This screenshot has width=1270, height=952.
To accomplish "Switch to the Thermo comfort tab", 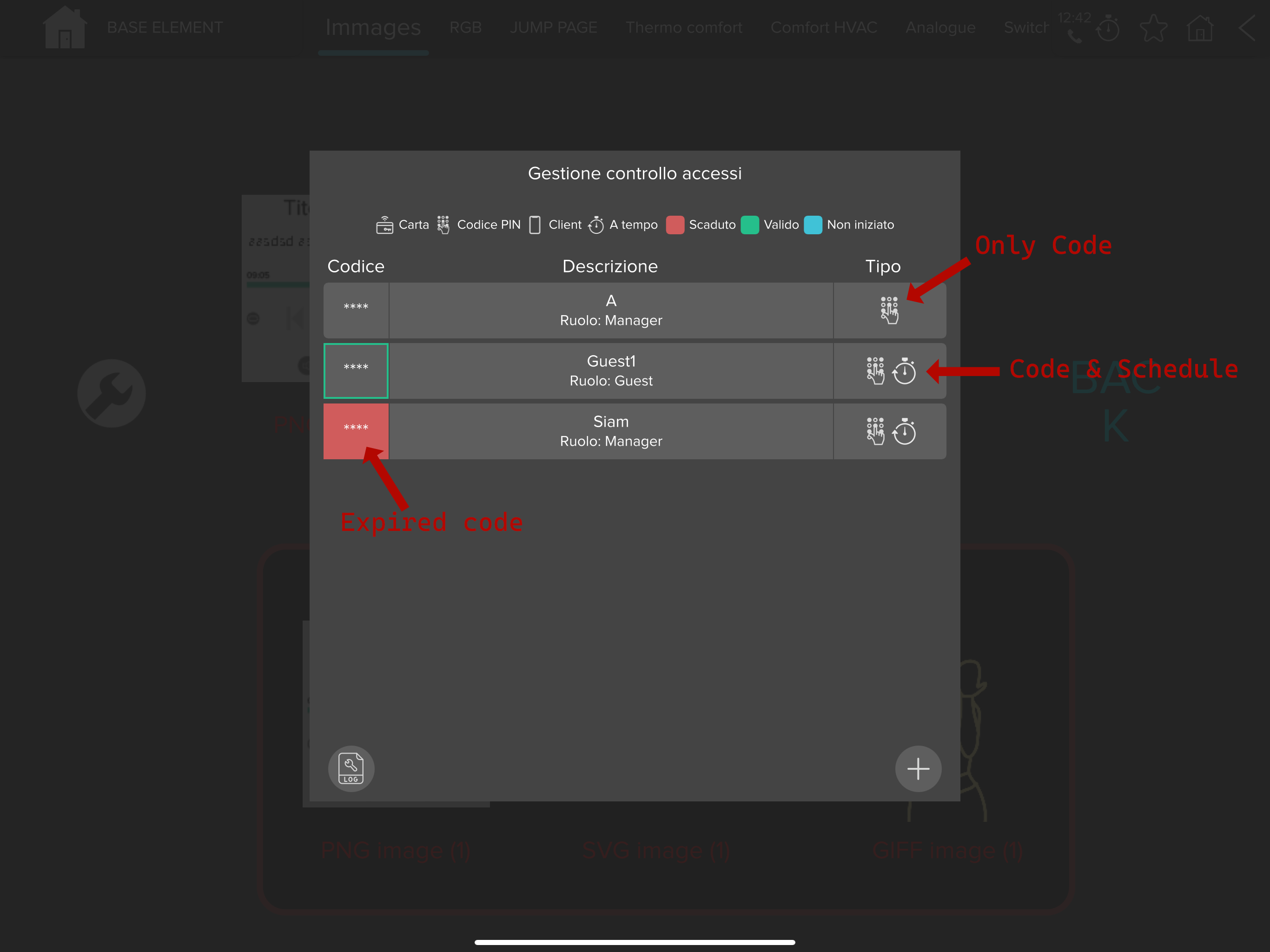I will point(683,27).
